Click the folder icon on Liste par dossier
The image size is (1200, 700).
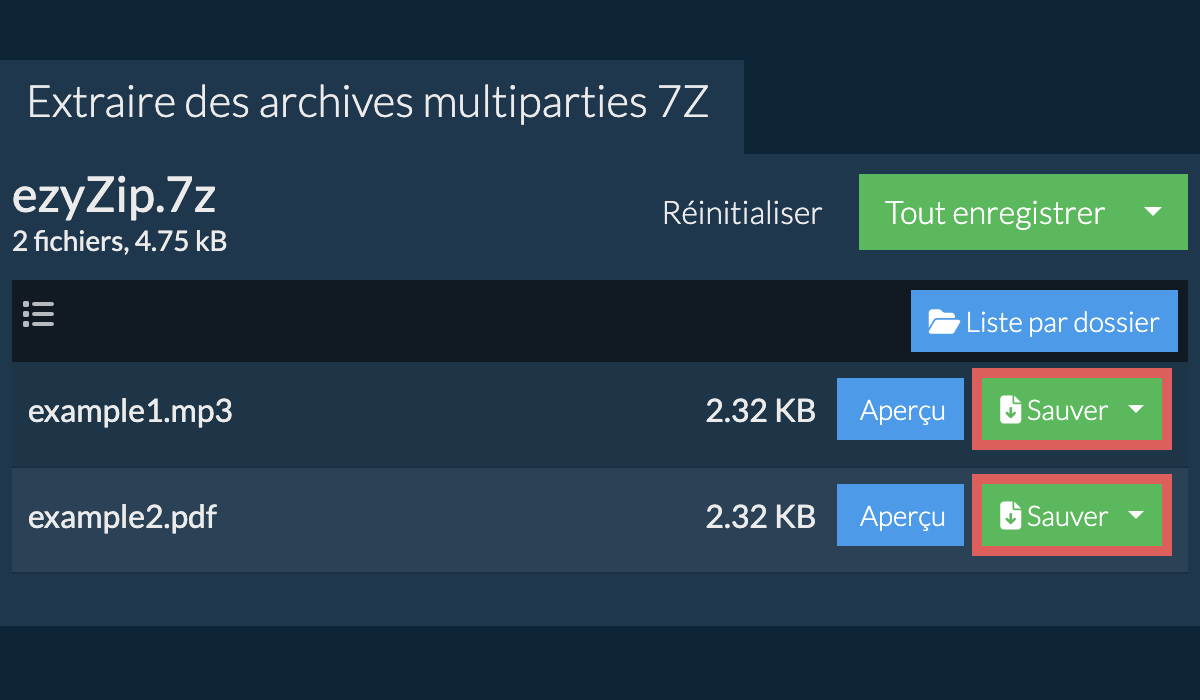[943, 322]
